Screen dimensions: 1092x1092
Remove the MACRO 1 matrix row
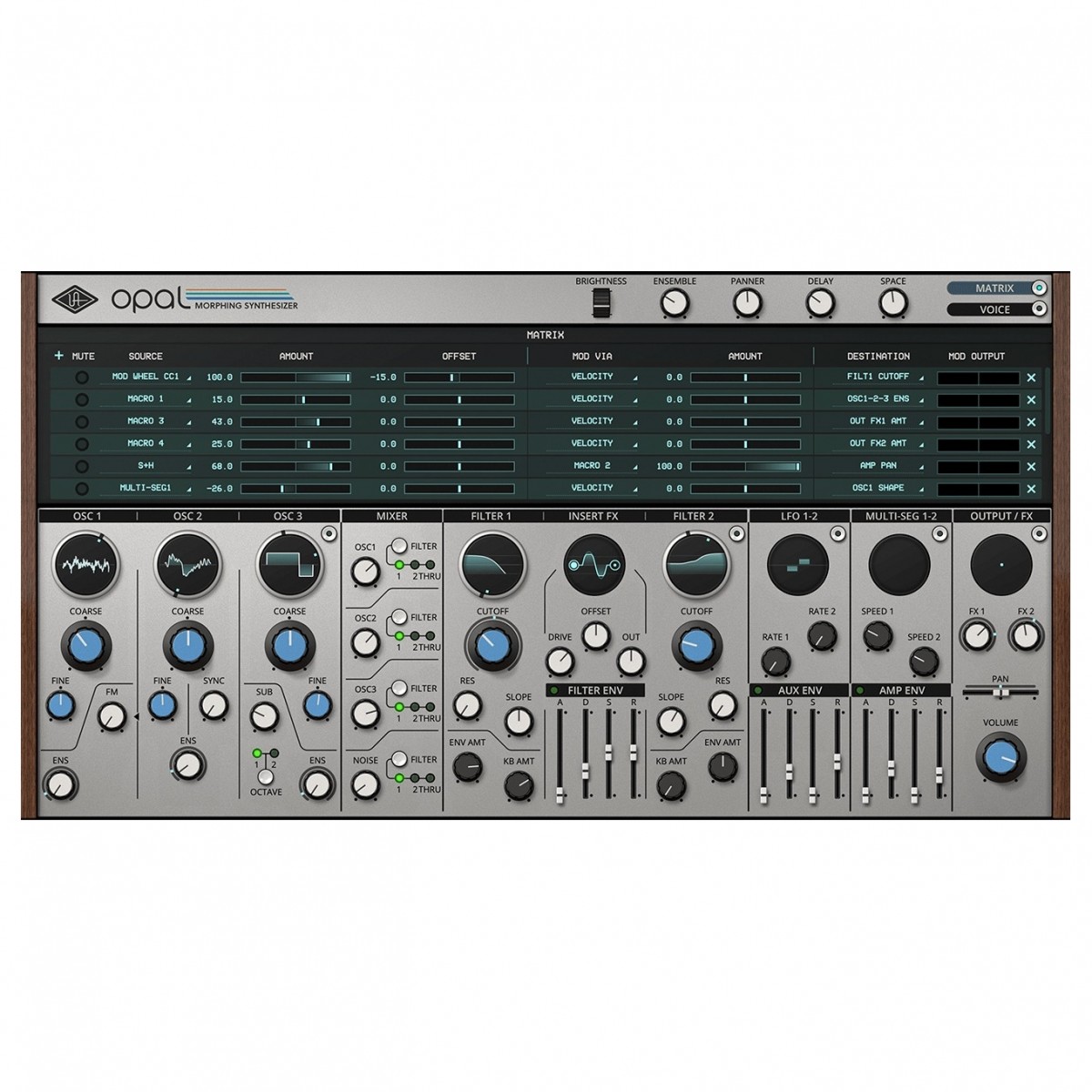point(1031,399)
